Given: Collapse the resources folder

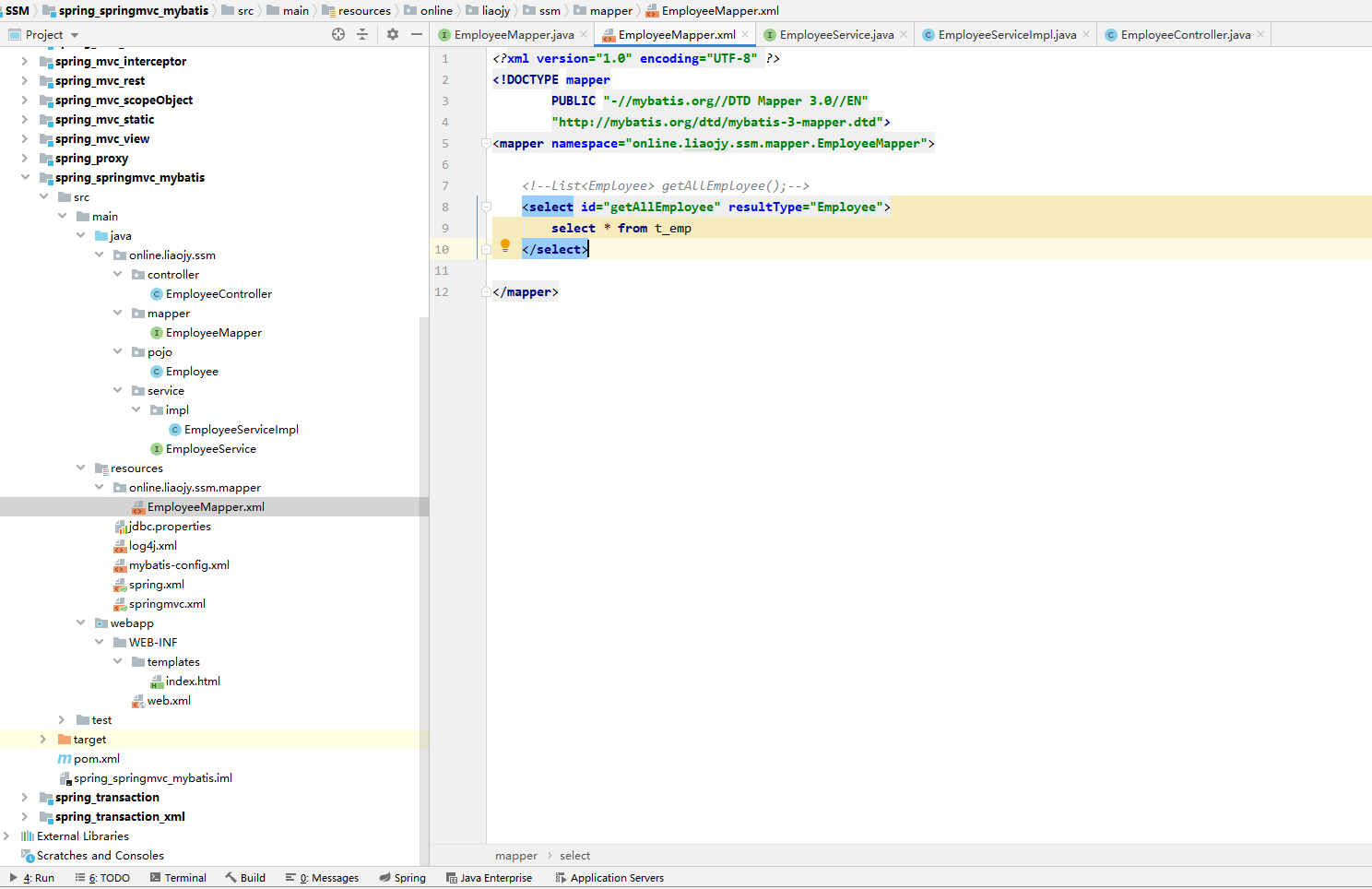Looking at the screenshot, I should tap(80, 468).
